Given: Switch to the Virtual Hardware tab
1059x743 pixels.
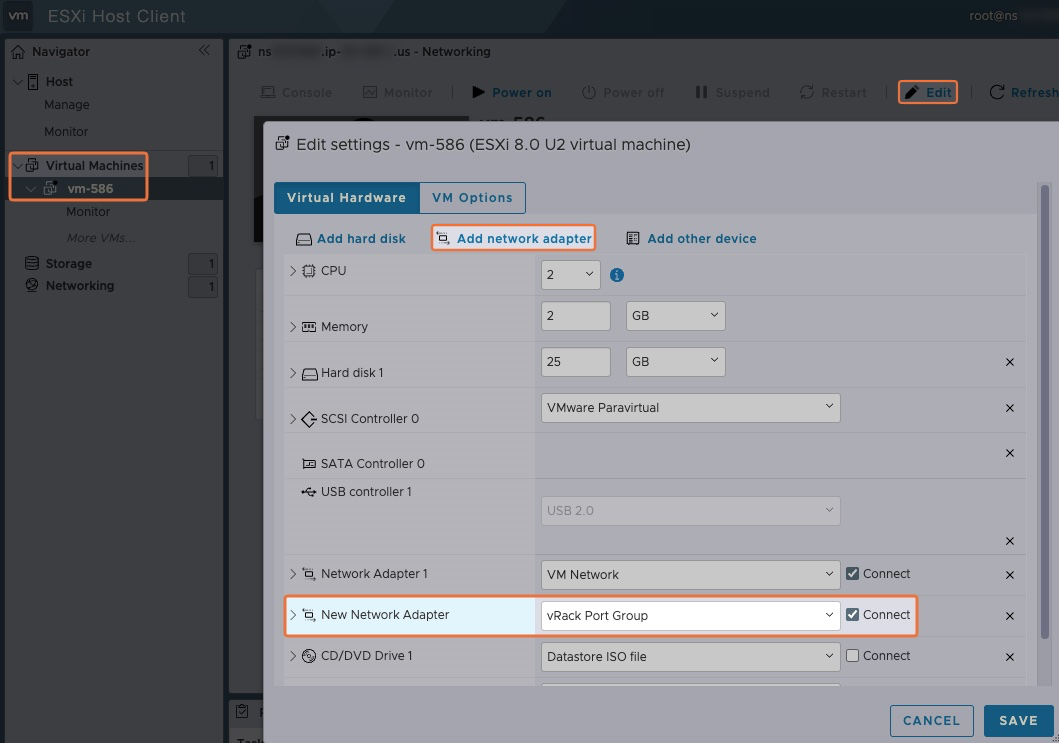Looking at the screenshot, I should (346, 198).
